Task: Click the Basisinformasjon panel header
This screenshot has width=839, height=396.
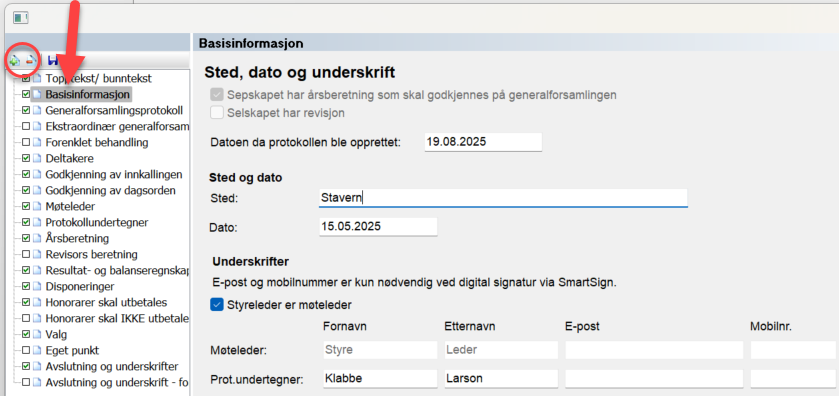Action: (x=515, y=43)
